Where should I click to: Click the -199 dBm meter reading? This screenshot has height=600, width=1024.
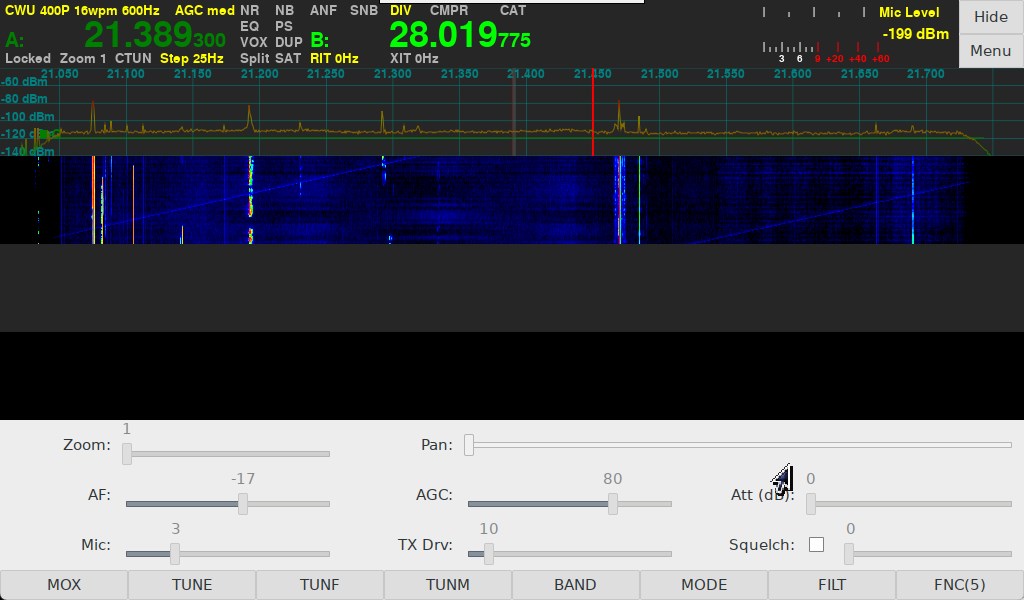coord(916,34)
